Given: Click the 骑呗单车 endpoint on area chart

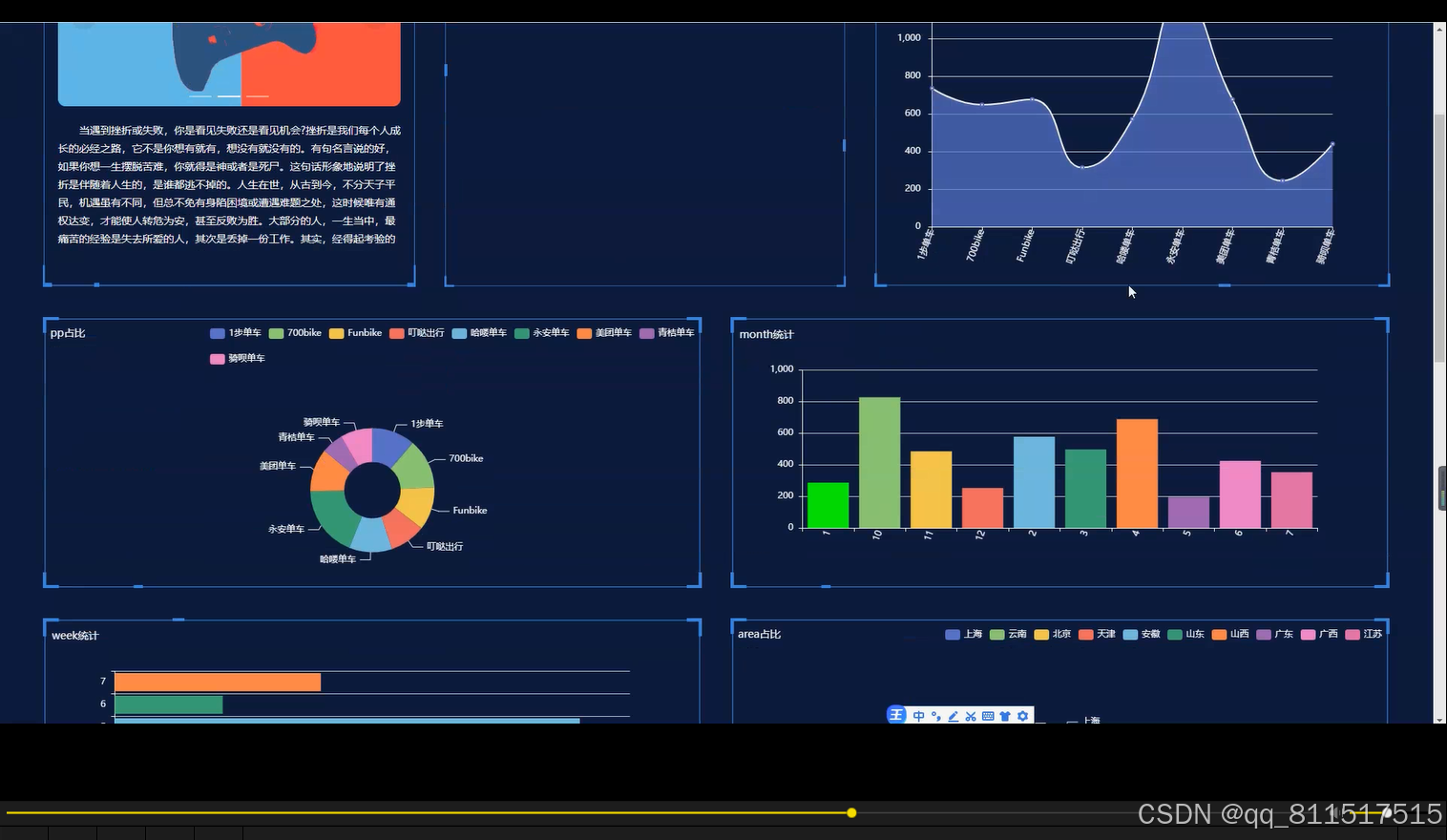Looking at the screenshot, I should 1332,144.
